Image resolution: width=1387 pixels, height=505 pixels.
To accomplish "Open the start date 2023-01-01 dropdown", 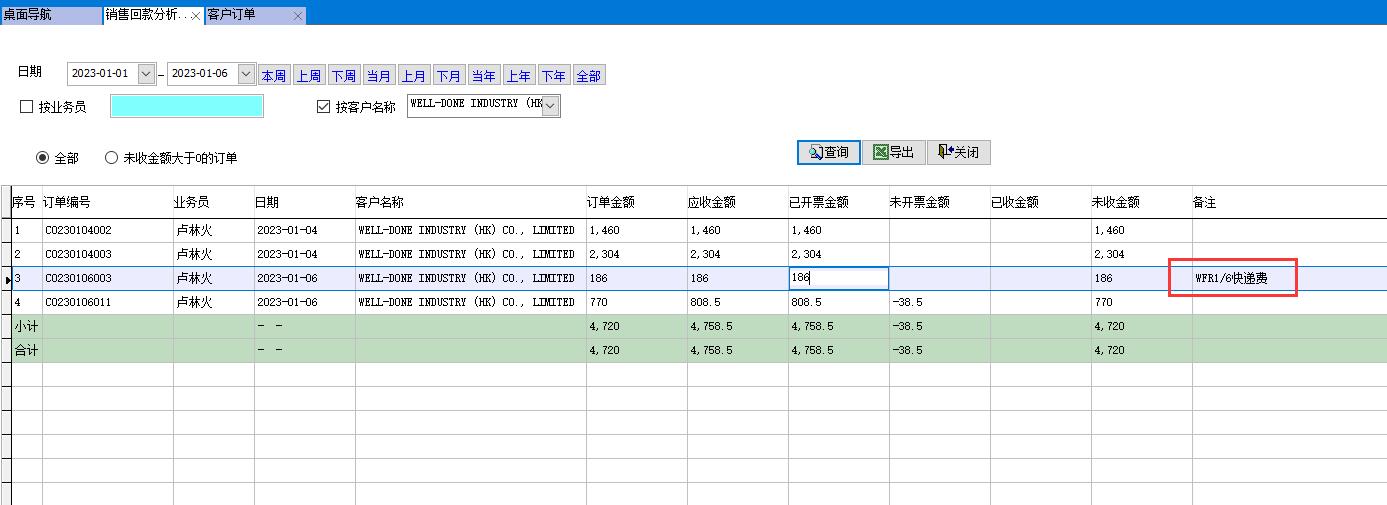I will point(147,74).
